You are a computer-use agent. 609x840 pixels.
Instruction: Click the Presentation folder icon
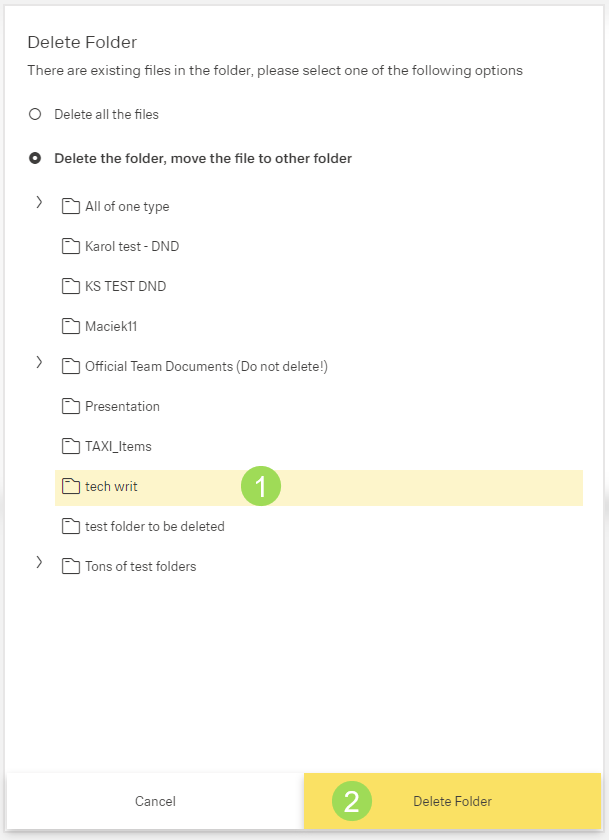[x=70, y=406]
